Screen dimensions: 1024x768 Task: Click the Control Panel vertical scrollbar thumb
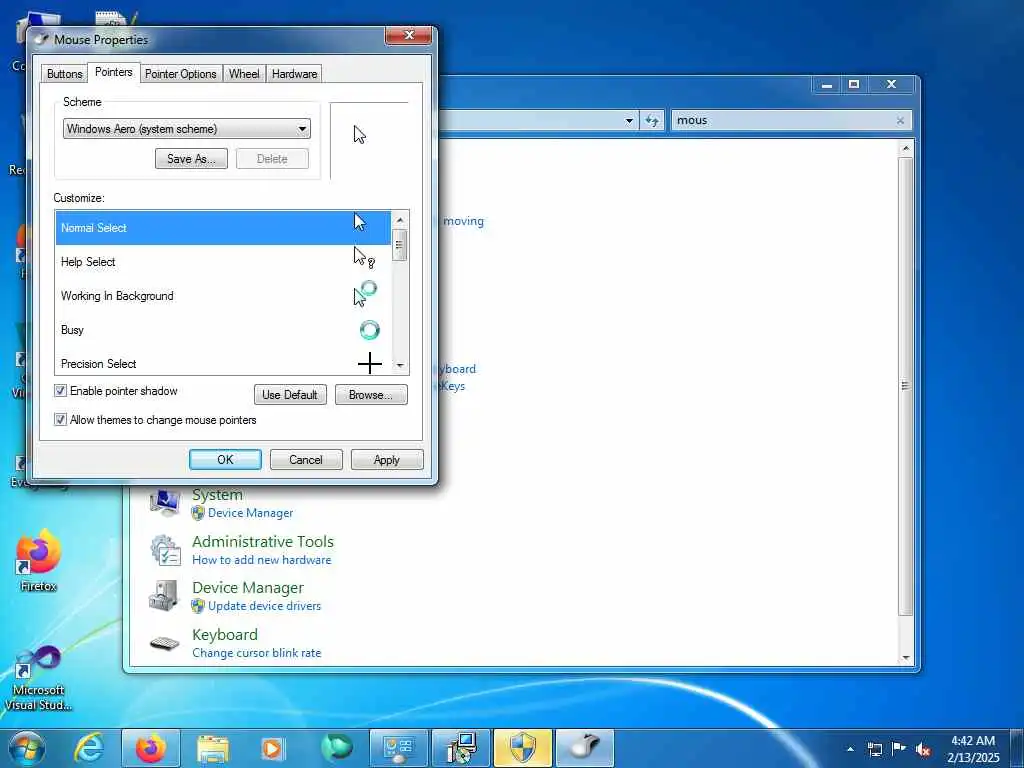(905, 385)
